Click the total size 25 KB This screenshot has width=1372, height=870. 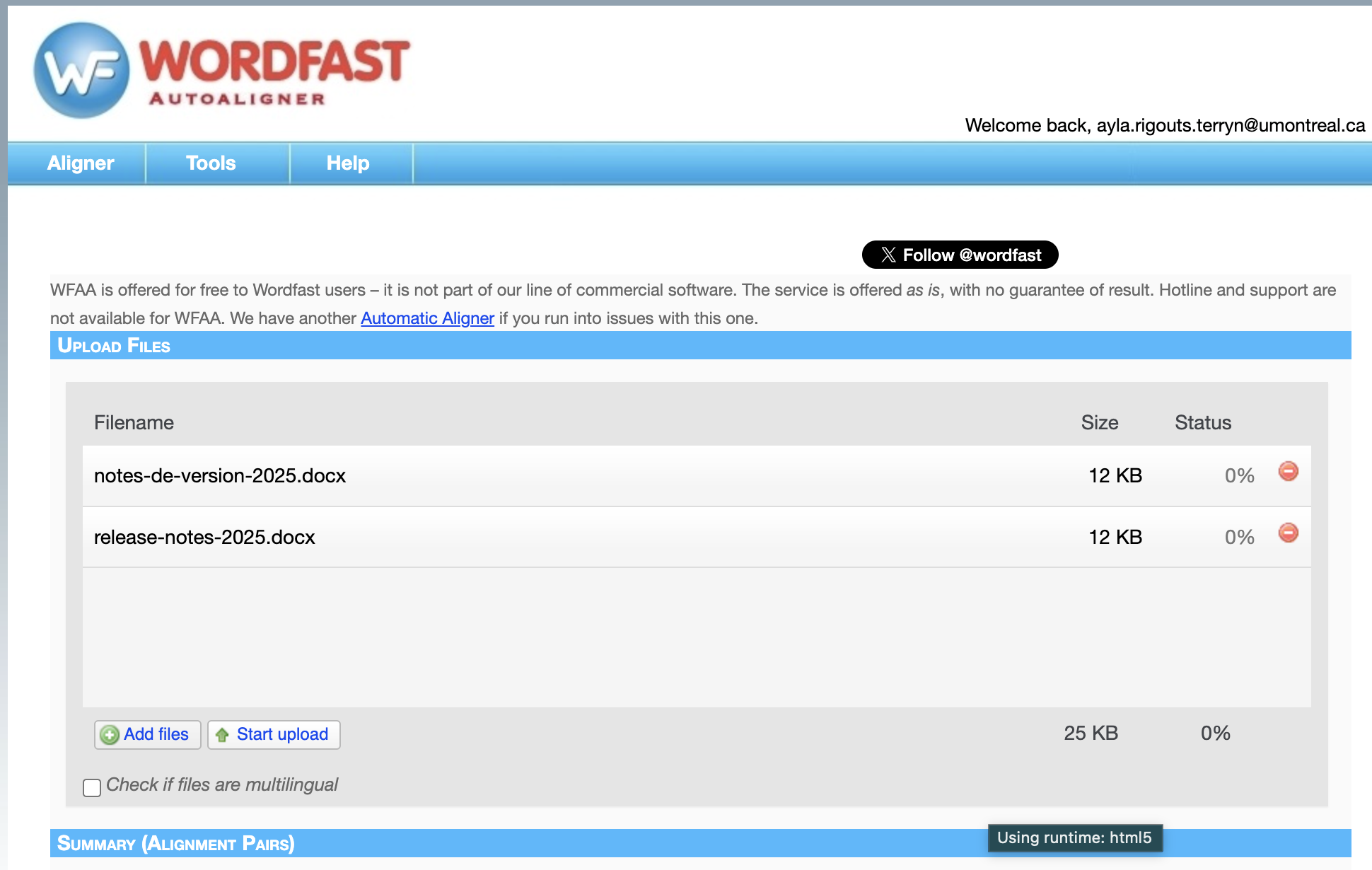pos(1091,733)
